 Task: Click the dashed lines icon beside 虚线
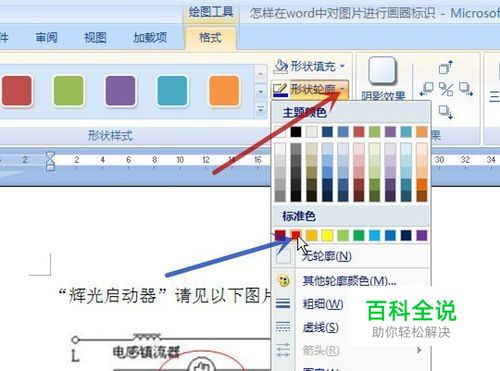click(x=283, y=327)
